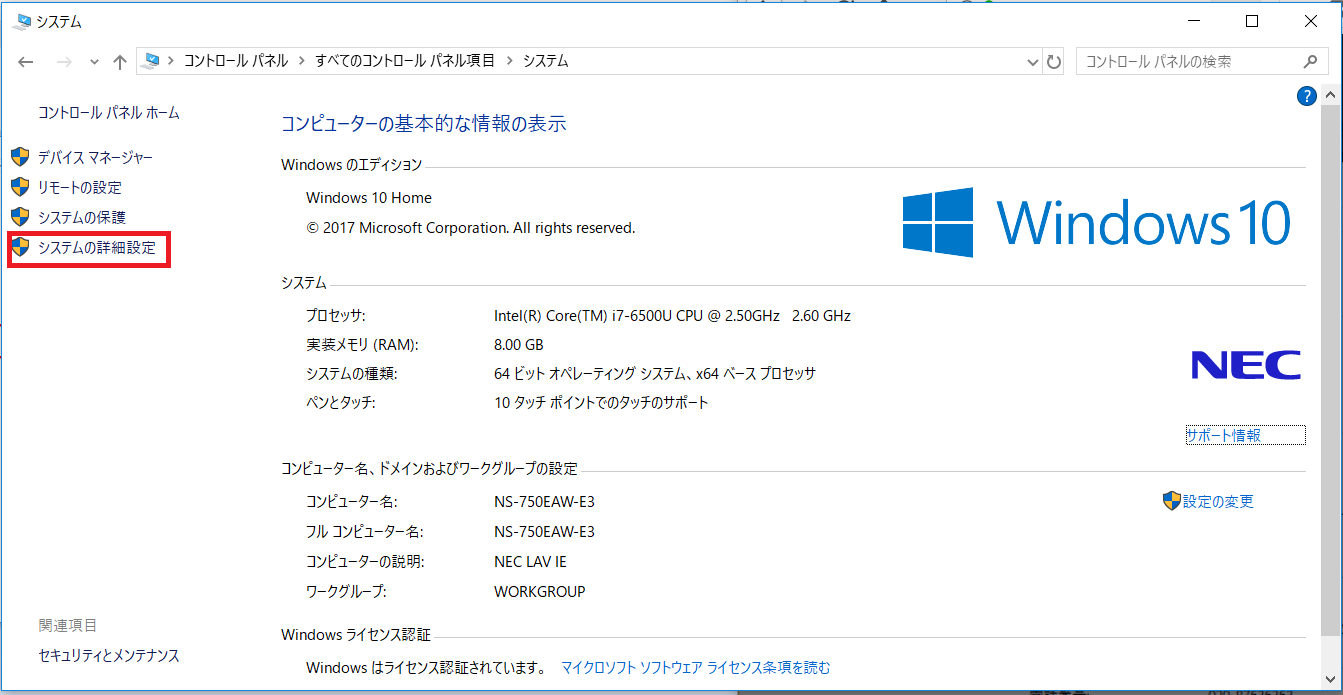Click computer icon in address bar
The height and width of the screenshot is (695, 1343).
click(x=151, y=61)
